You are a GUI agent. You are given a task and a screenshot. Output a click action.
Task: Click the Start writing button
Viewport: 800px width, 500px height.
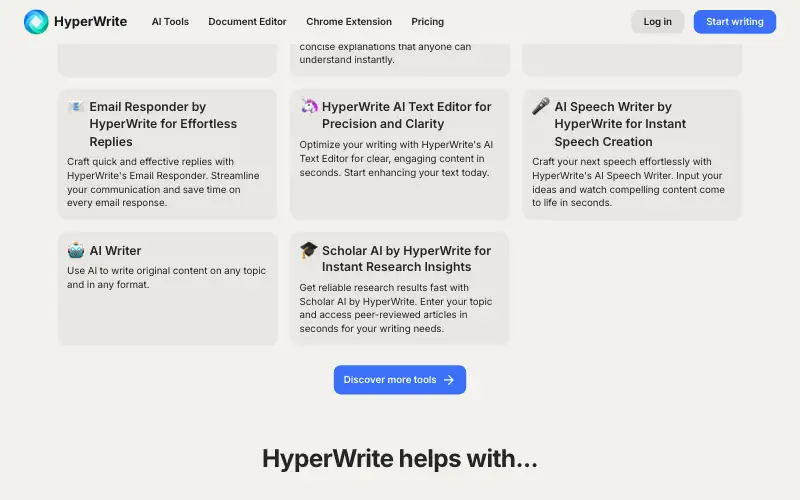[735, 22]
